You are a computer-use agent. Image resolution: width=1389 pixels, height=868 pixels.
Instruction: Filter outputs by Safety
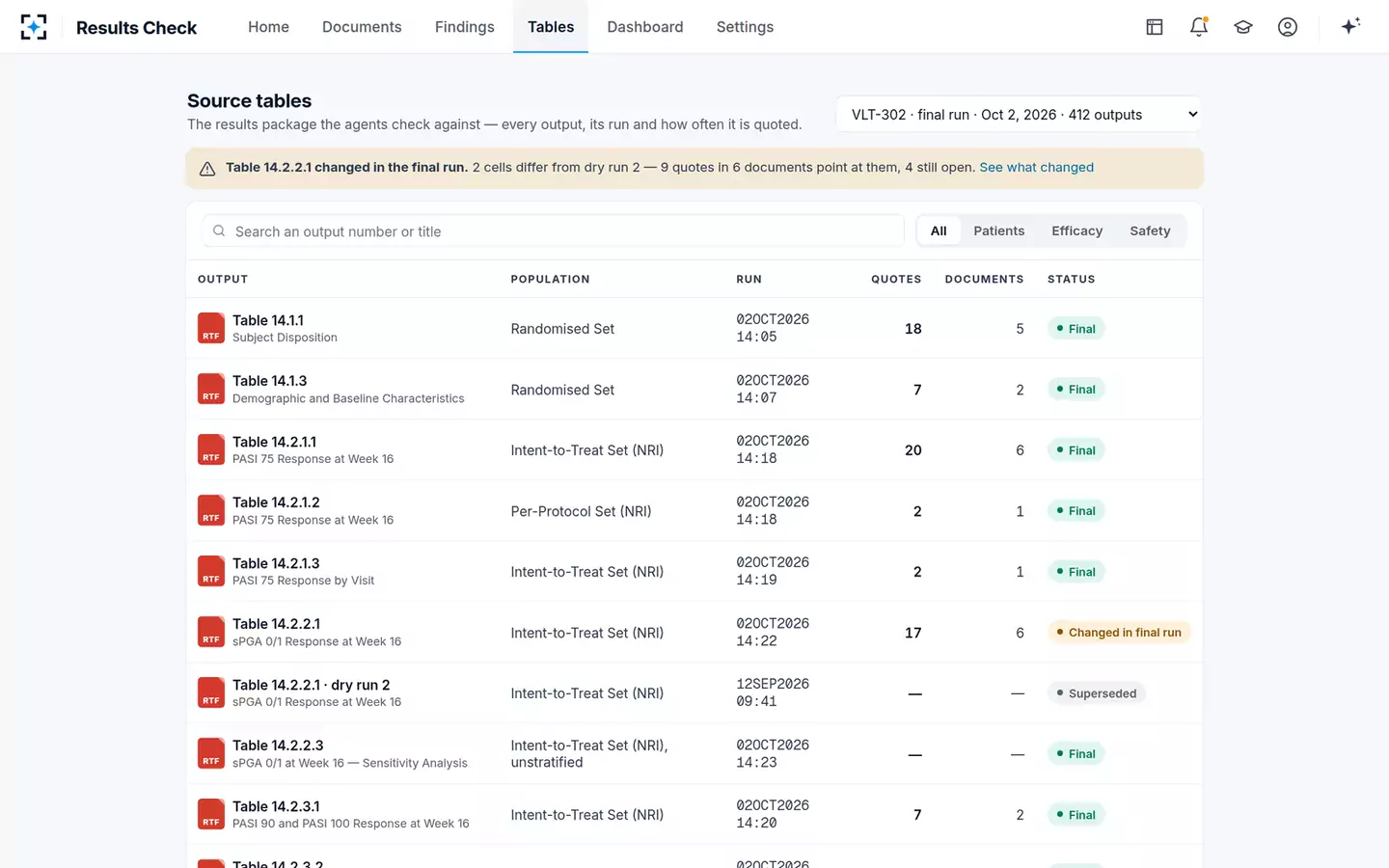coord(1150,231)
